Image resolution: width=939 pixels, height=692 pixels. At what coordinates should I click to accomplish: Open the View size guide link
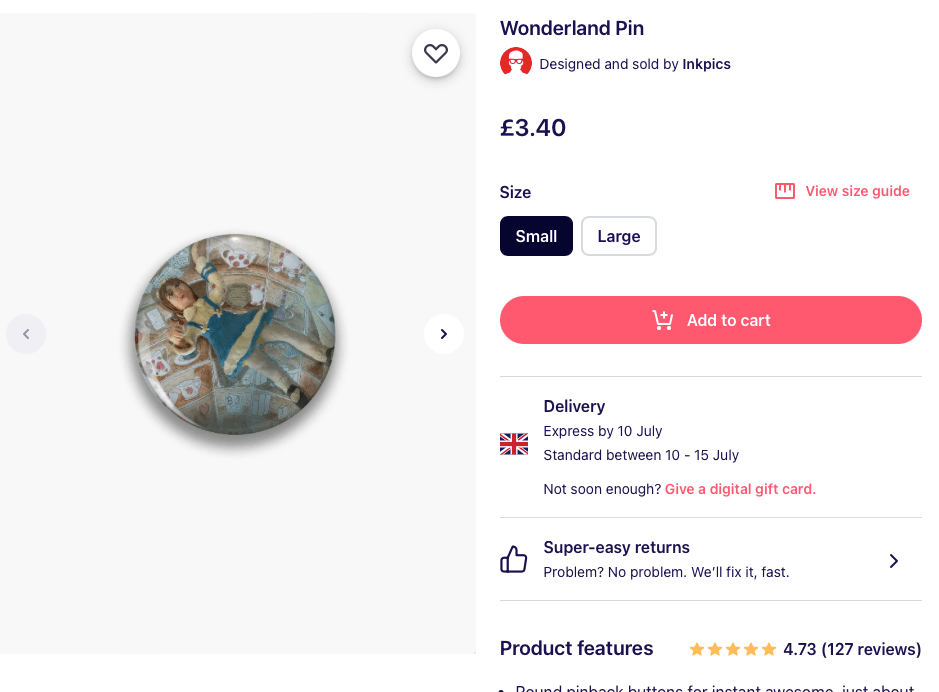[x=857, y=191]
